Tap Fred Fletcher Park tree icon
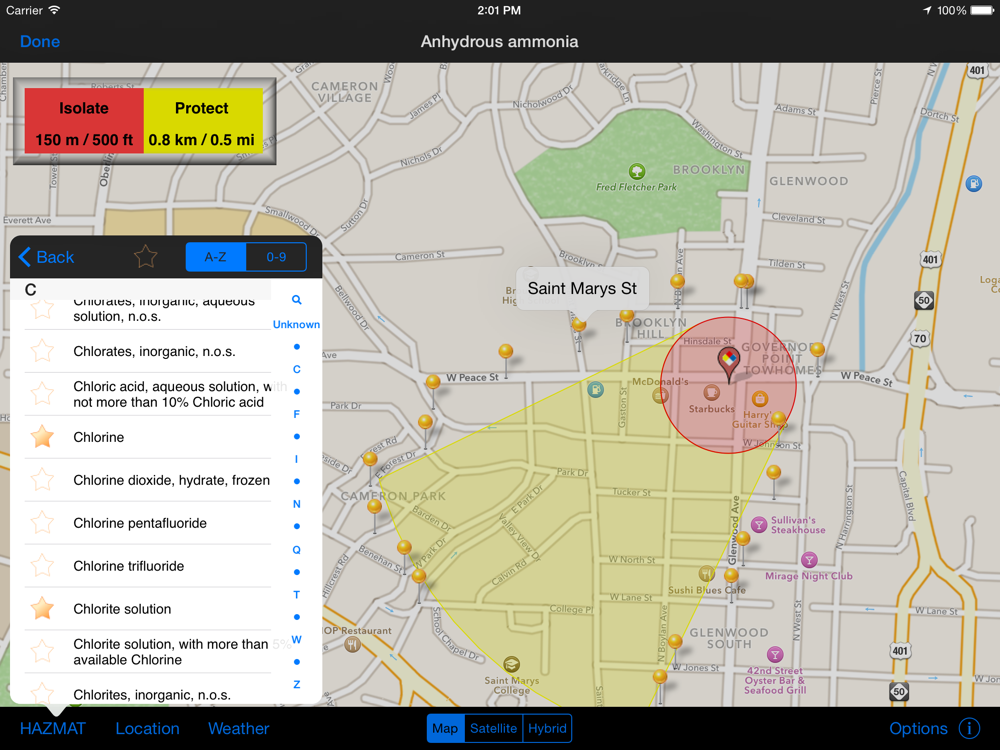 pos(636,171)
